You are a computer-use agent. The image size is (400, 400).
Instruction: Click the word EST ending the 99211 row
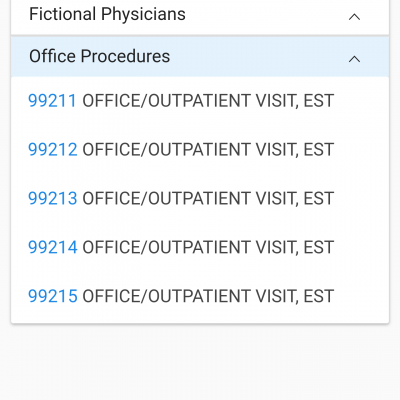(x=319, y=101)
